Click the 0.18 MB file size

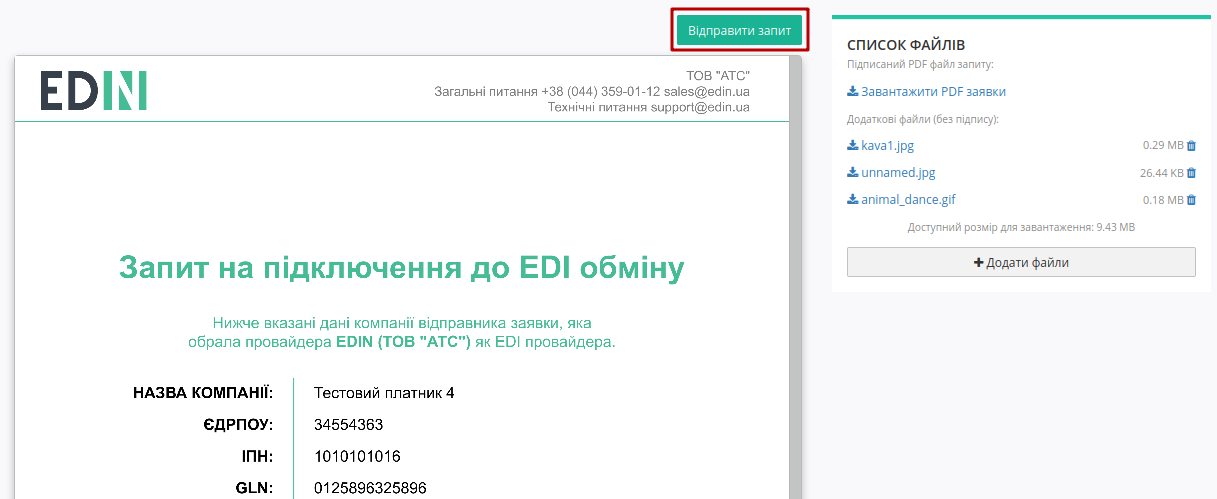(1163, 199)
